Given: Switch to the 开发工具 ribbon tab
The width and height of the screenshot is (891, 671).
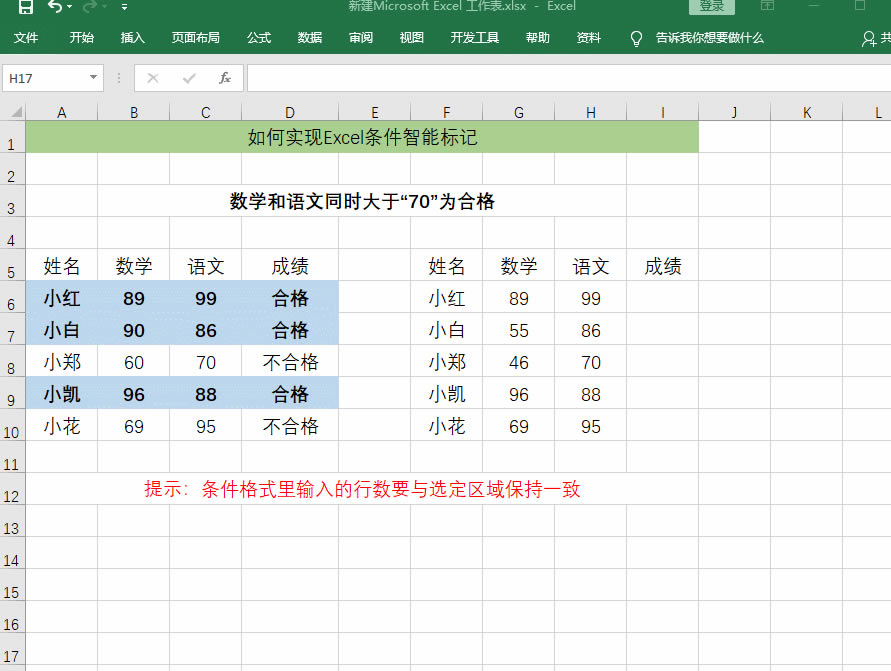Looking at the screenshot, I should (x=474, y=38).
